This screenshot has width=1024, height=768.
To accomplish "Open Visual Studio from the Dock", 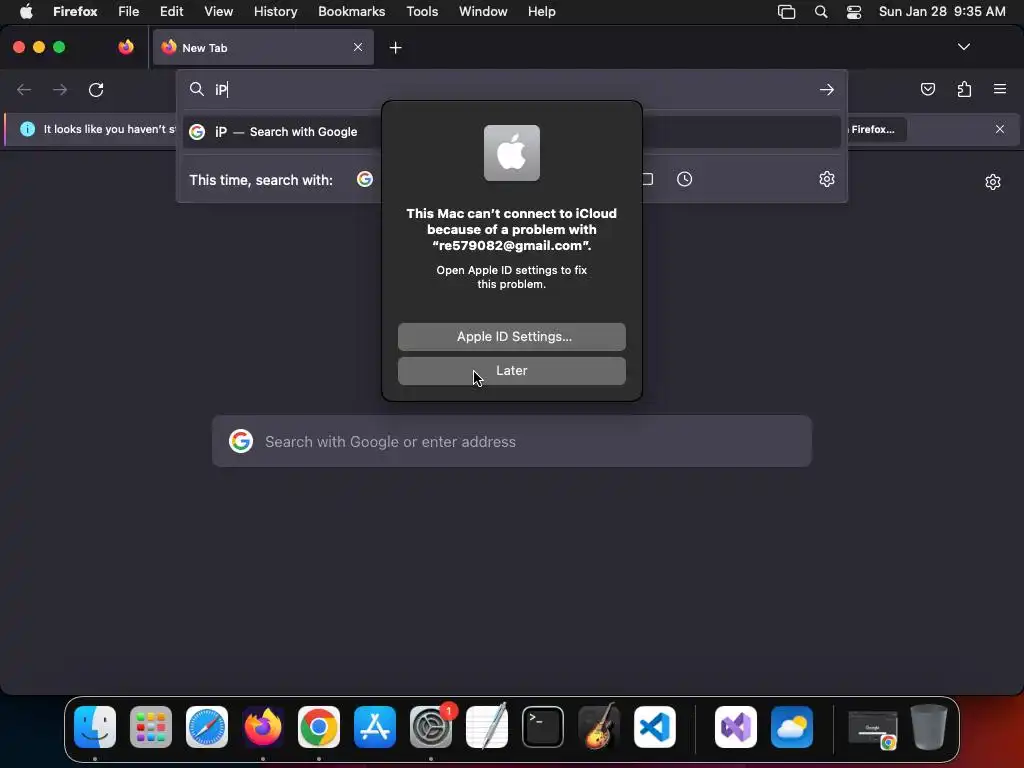I will coord(736,726).
